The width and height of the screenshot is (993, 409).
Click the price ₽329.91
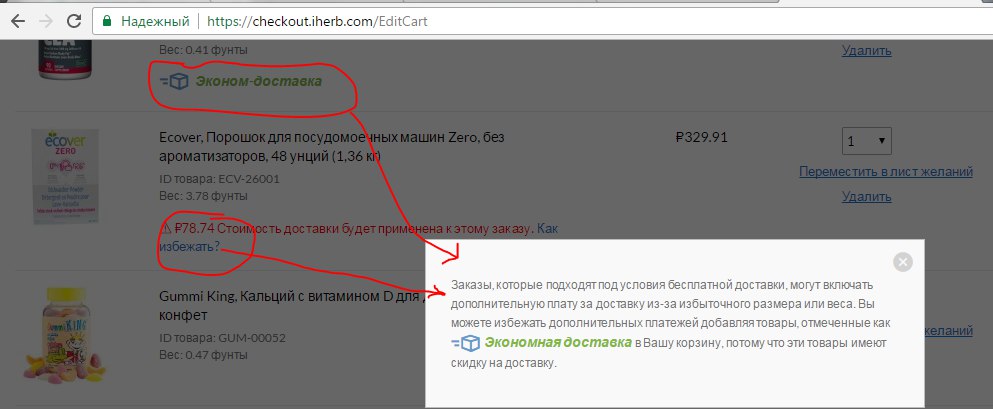[x=702, y=137]
